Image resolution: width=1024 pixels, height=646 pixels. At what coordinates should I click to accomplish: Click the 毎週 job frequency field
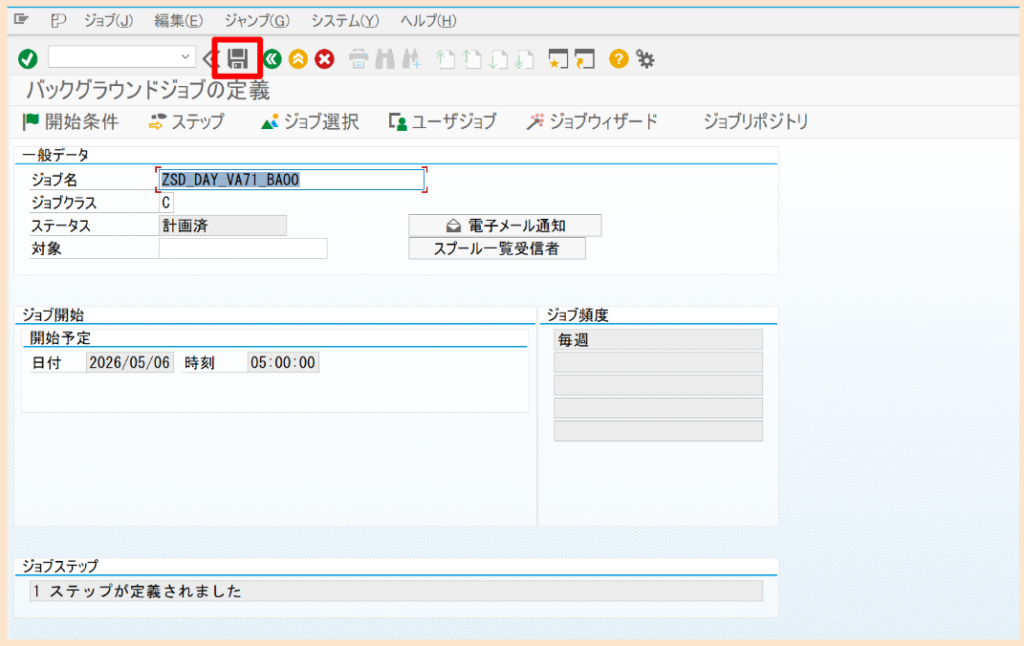[658, 340]
